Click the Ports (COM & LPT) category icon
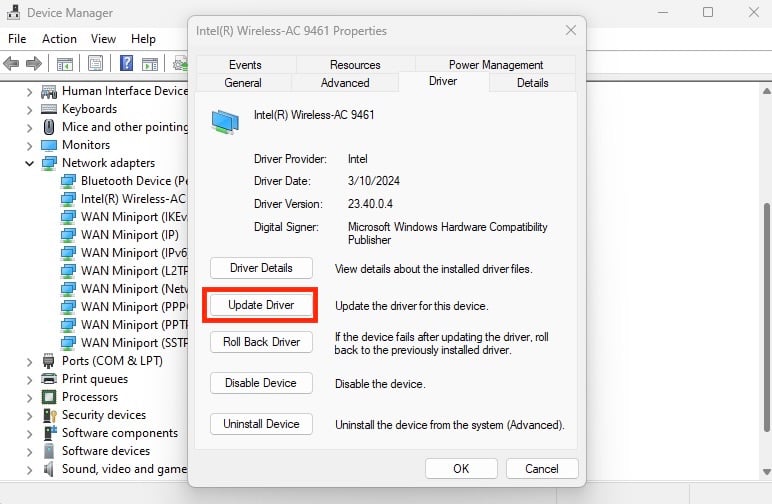Screen dimensions: 772x504 (x=48, y=361)
